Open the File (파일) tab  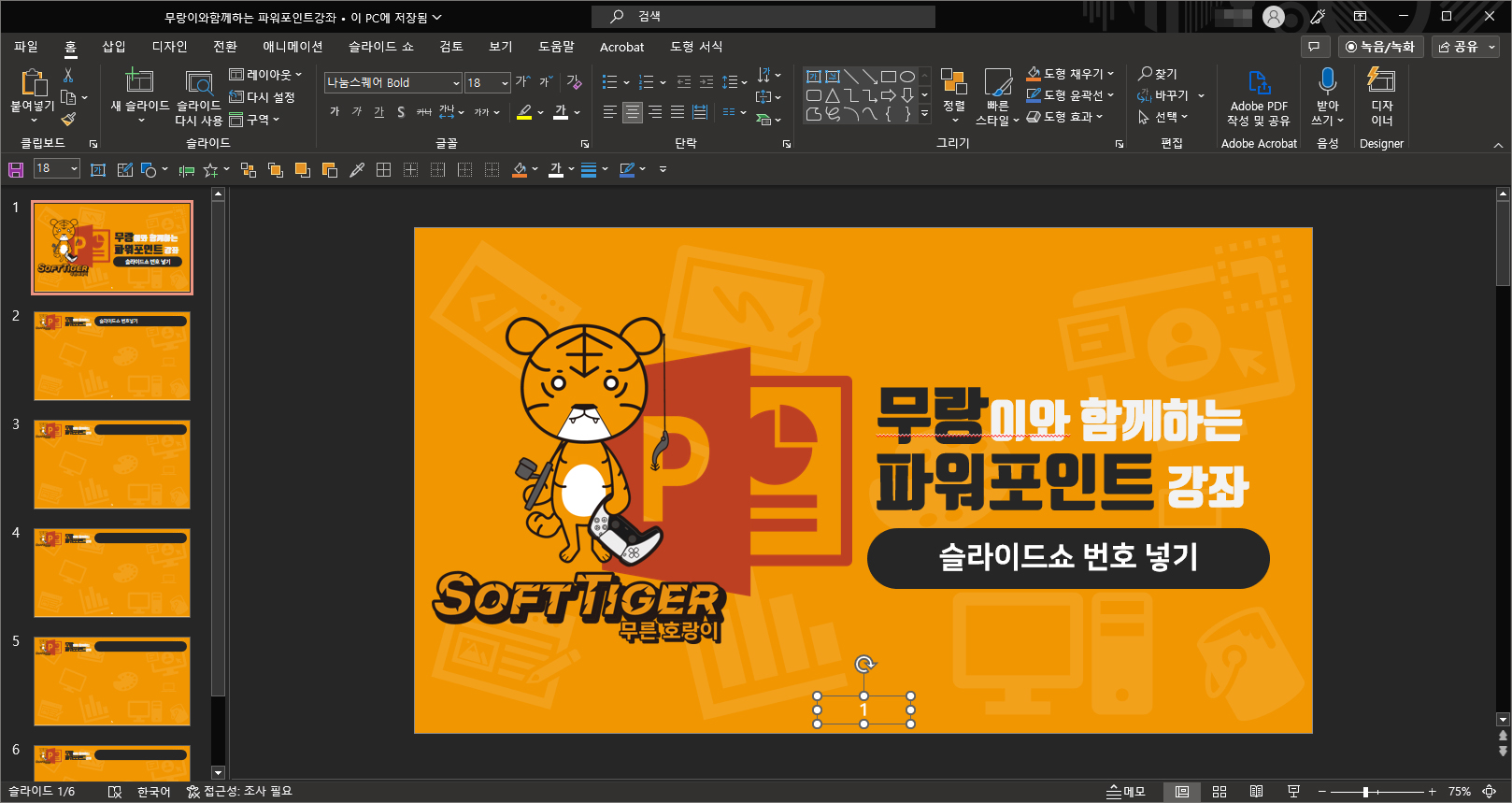26,47
